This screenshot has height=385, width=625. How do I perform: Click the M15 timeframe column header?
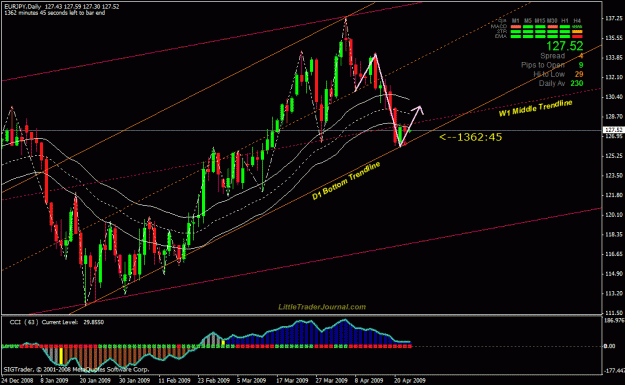pos(540,21)
